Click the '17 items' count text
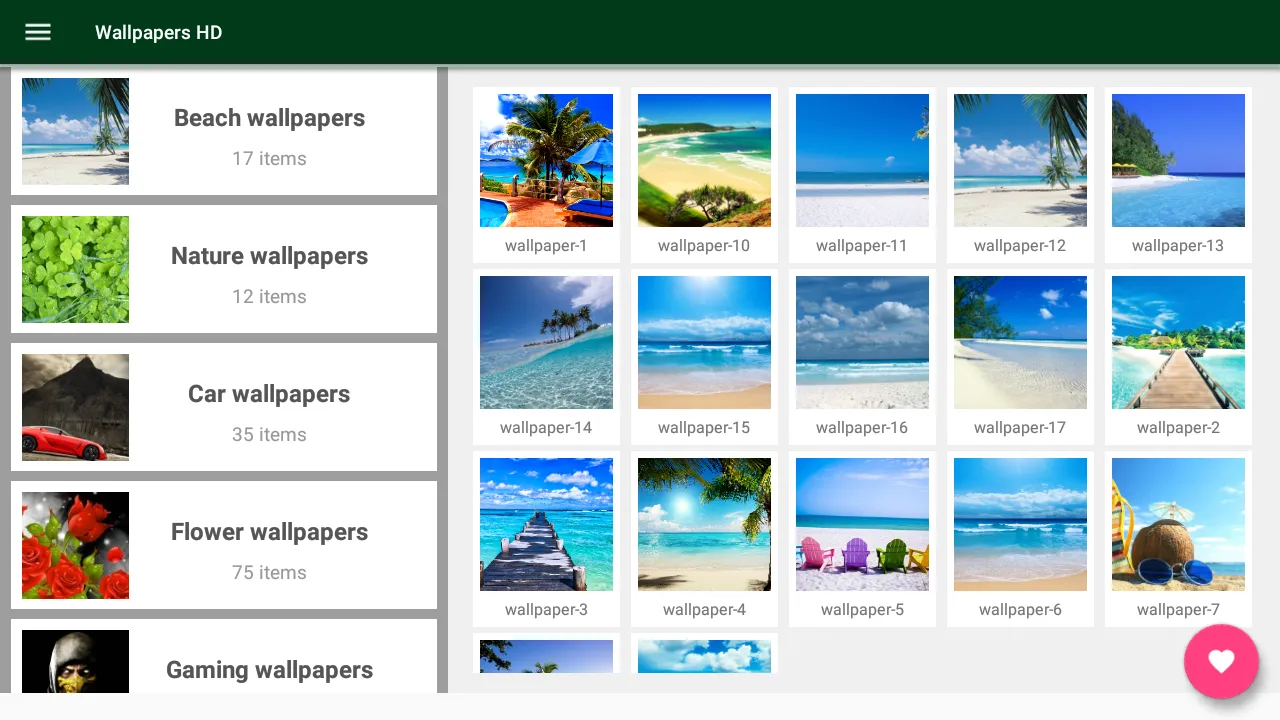 click(x=269, y=158)
